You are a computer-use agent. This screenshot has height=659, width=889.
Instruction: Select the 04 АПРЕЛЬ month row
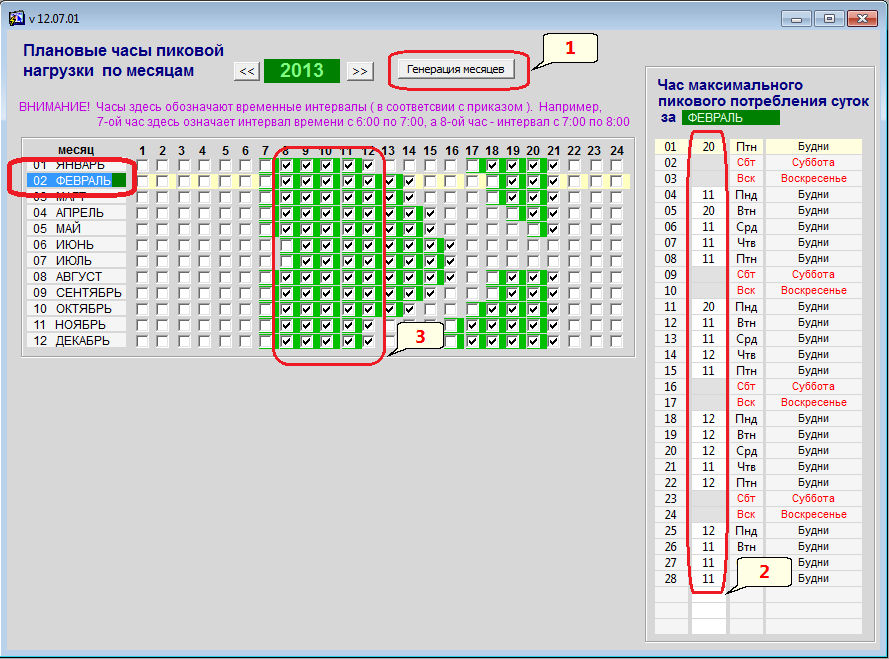point(78,213)
